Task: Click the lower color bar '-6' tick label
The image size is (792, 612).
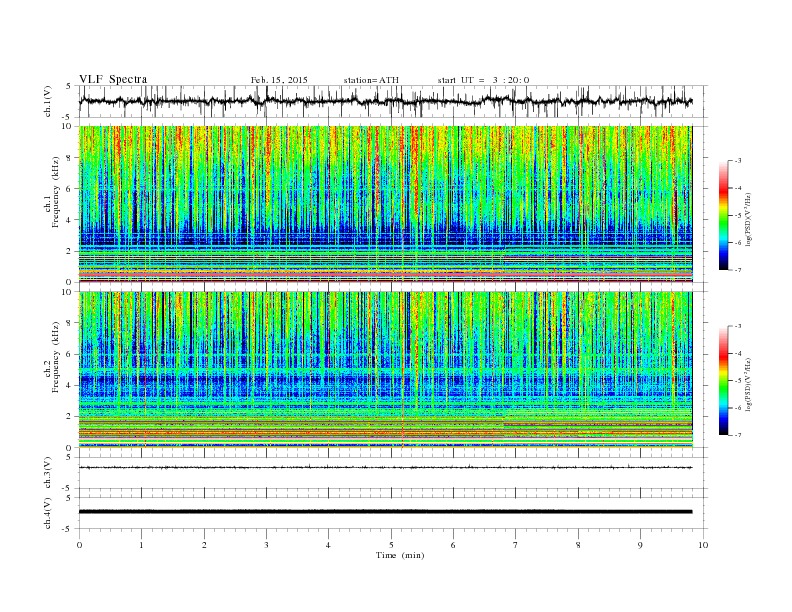Action: (738, 408)
